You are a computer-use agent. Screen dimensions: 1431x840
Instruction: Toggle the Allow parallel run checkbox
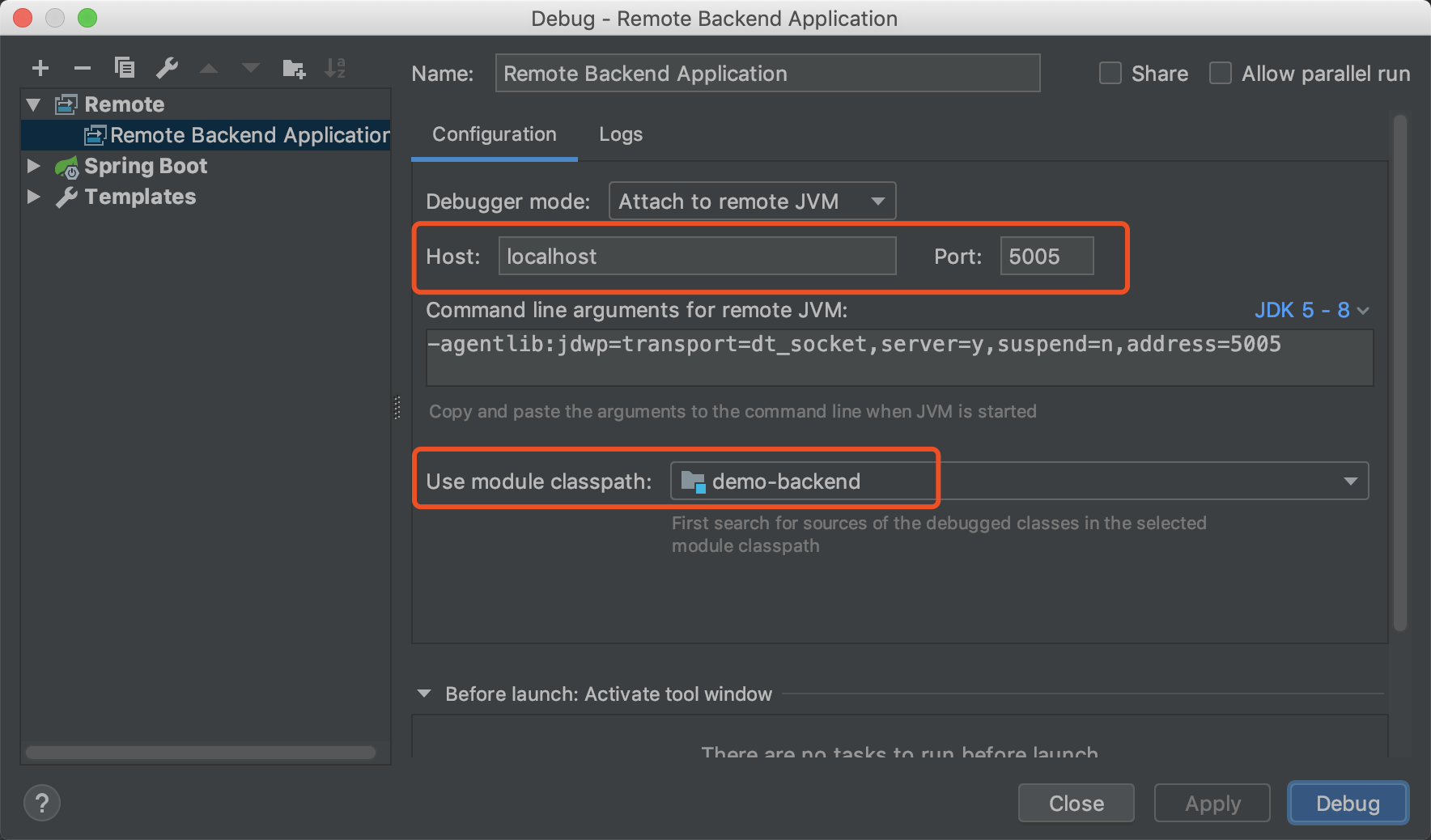1221,74
